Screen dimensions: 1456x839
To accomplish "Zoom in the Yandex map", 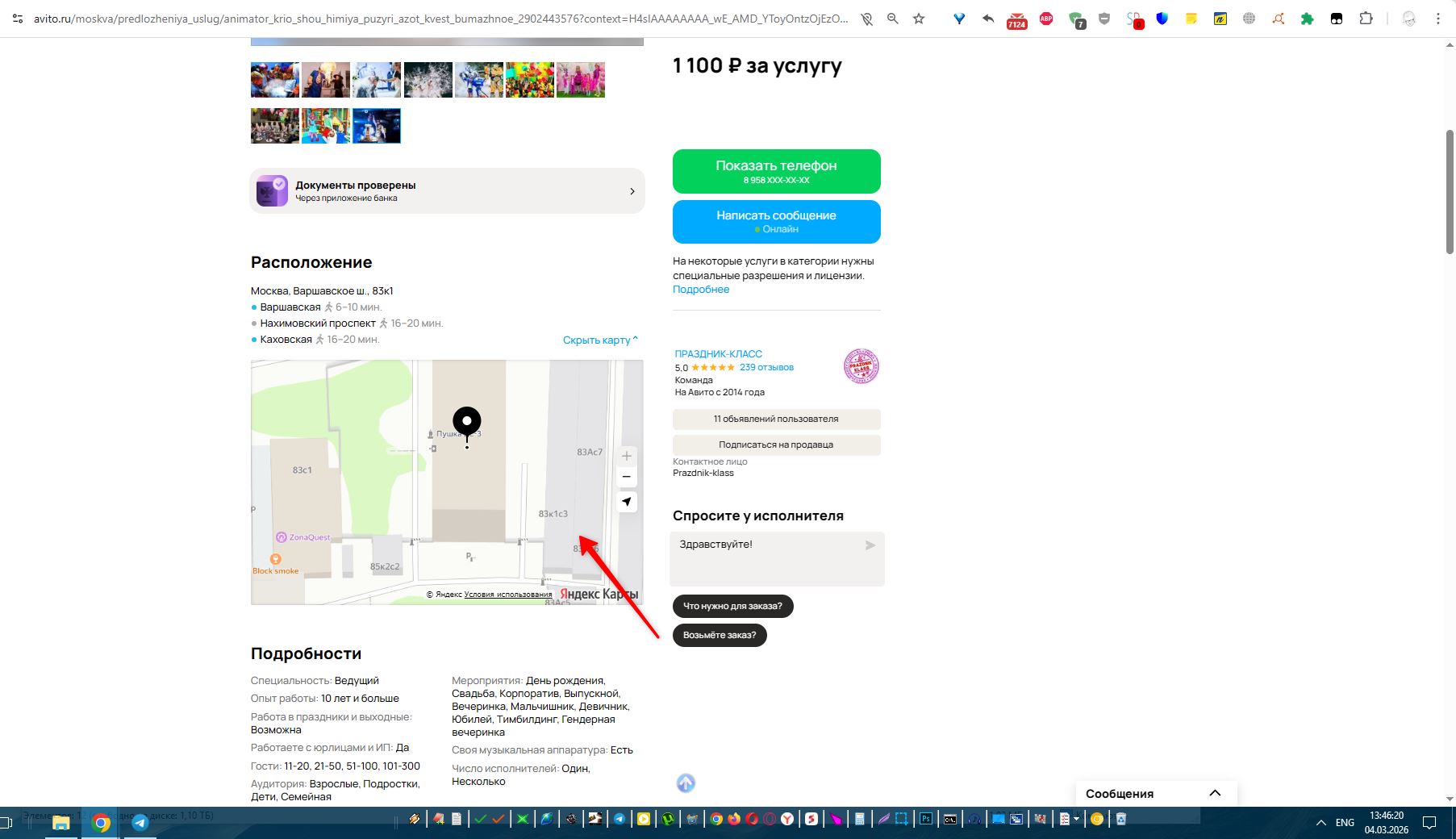I will coord(626,456).
